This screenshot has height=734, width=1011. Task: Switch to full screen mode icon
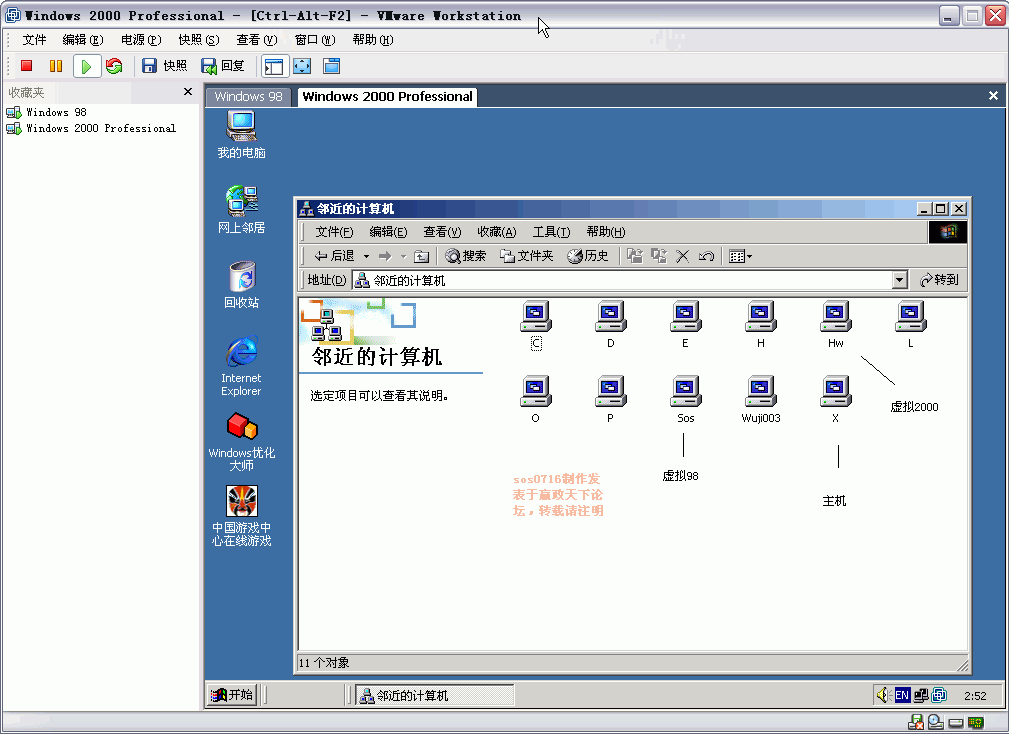click(302, 66)
